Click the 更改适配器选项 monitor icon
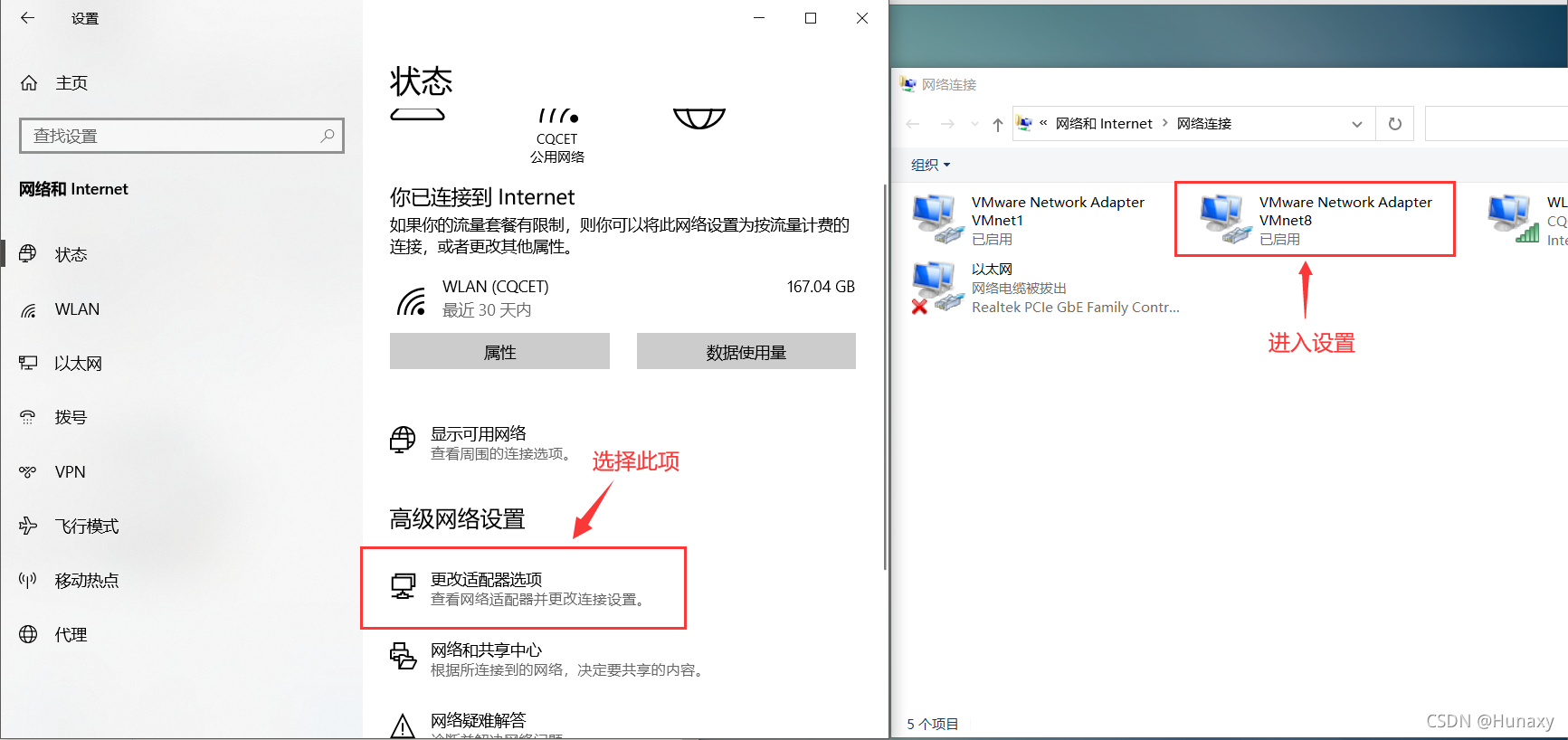 pos(403,586)
